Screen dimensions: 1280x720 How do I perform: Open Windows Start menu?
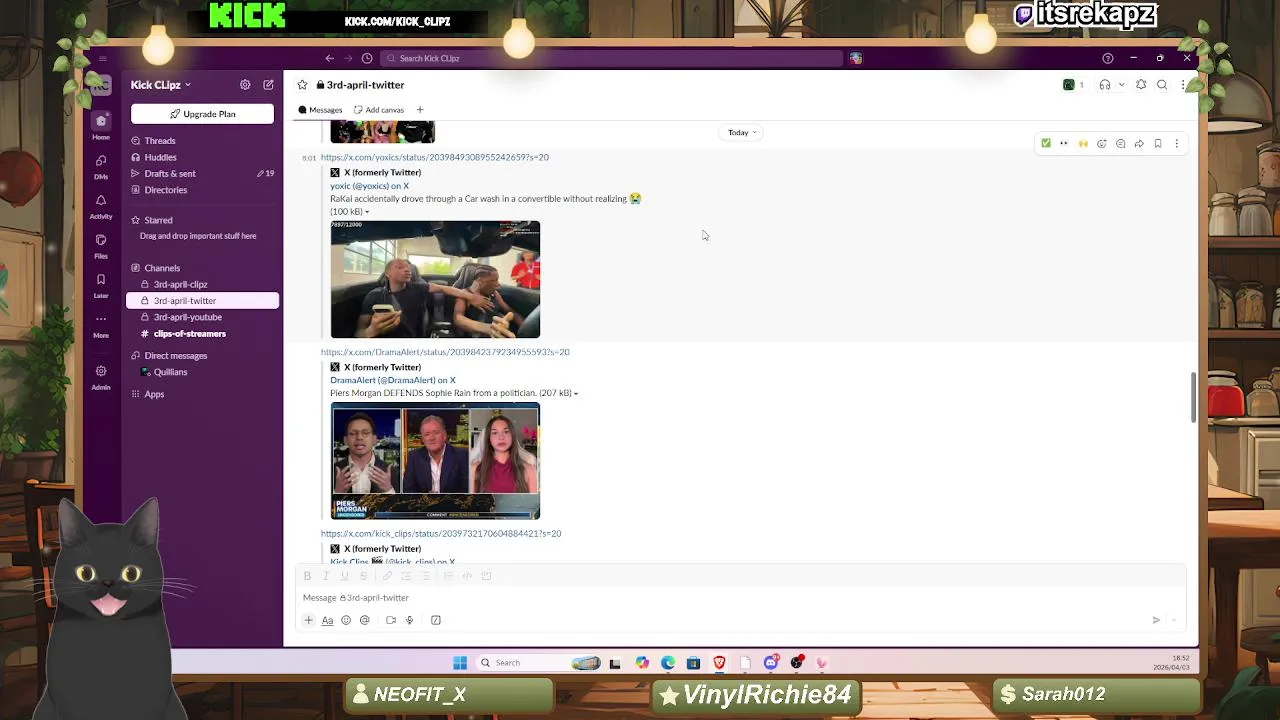460,663
